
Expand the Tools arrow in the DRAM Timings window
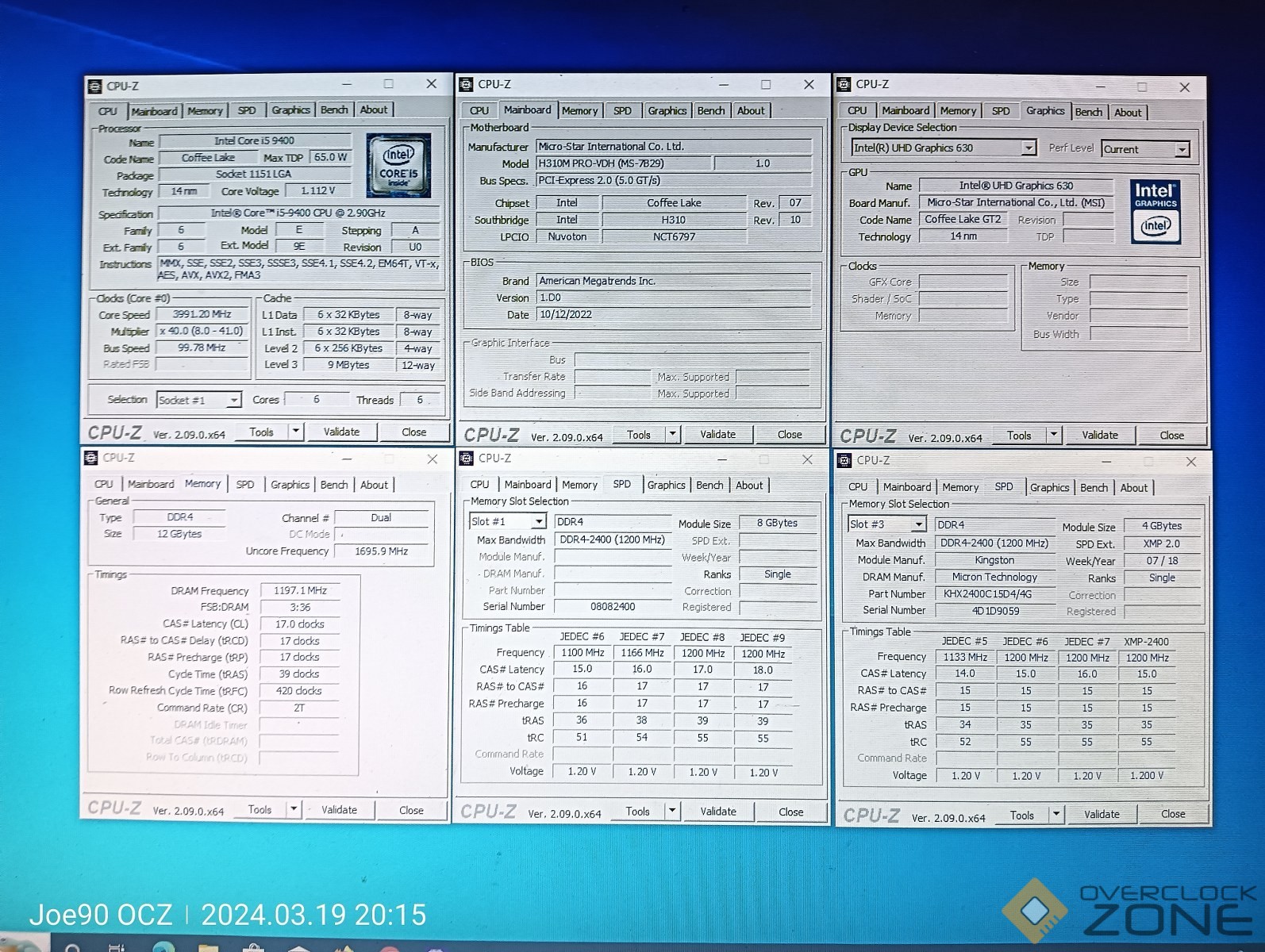click(x=294, y=809)
